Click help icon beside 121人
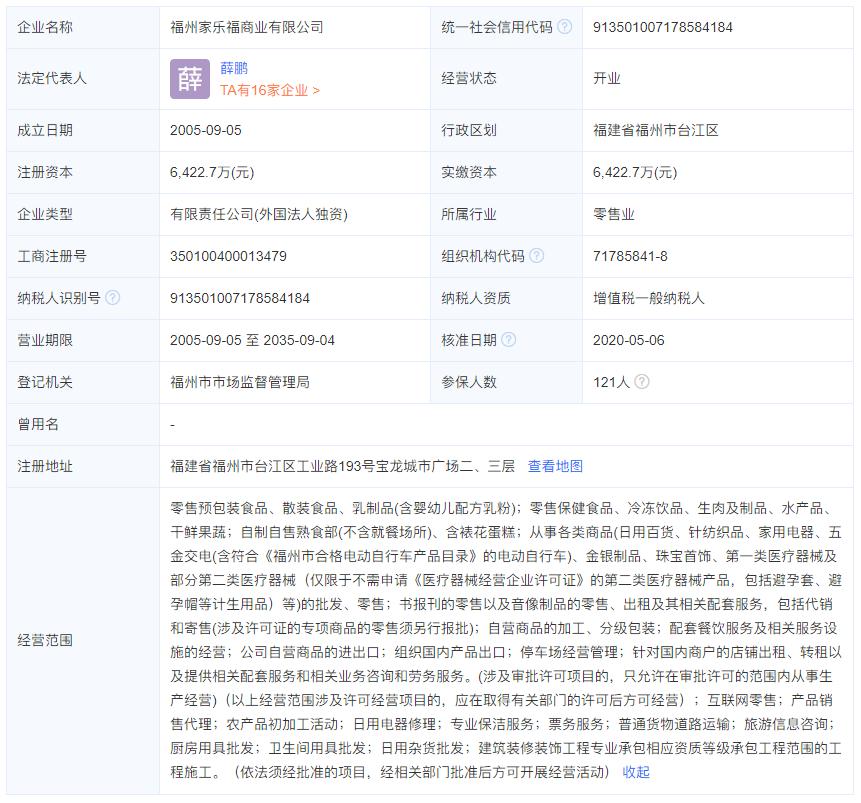This screenshot has width=861, height=803. [642, 382]
